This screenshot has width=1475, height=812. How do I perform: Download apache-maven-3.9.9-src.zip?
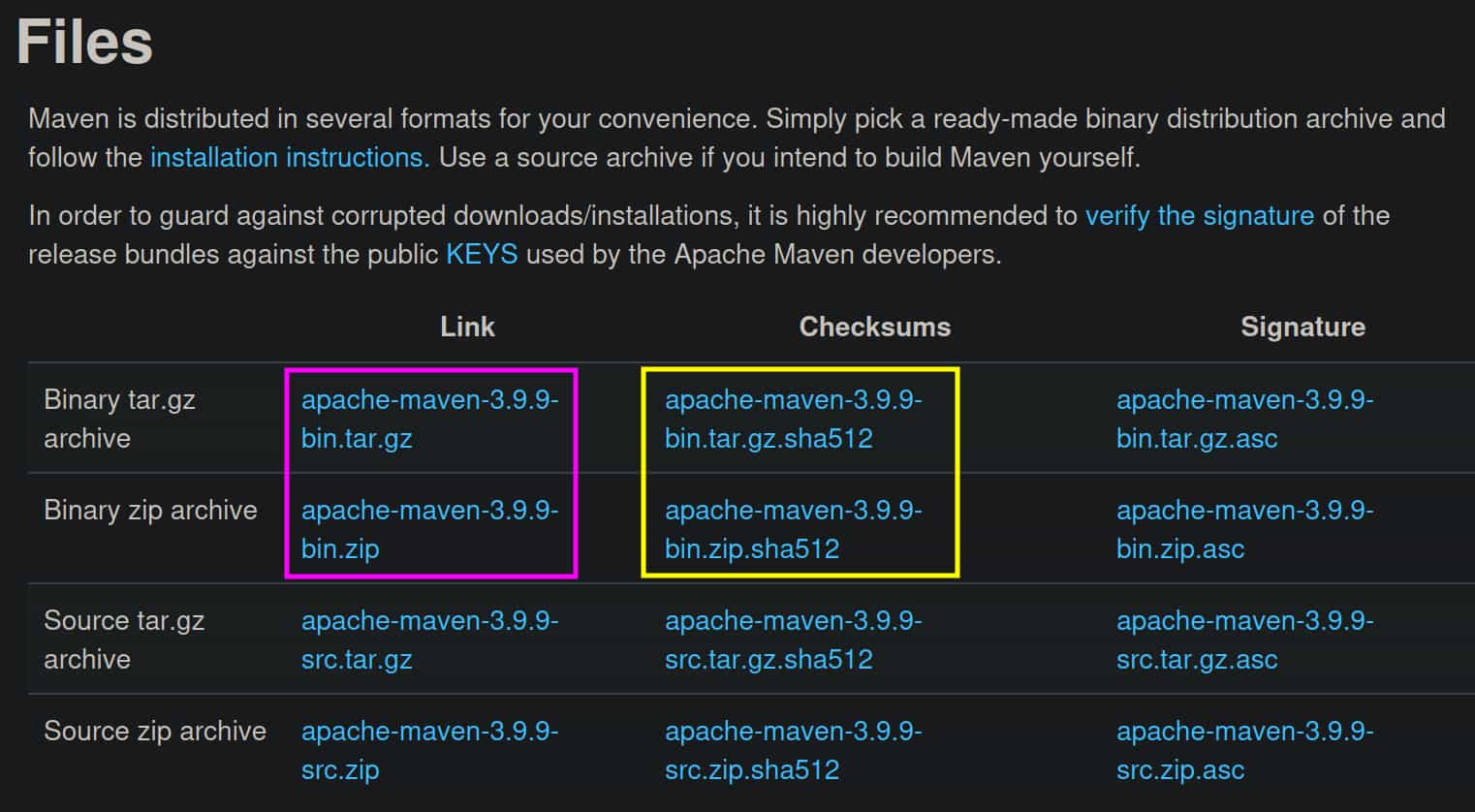(430, 750)
